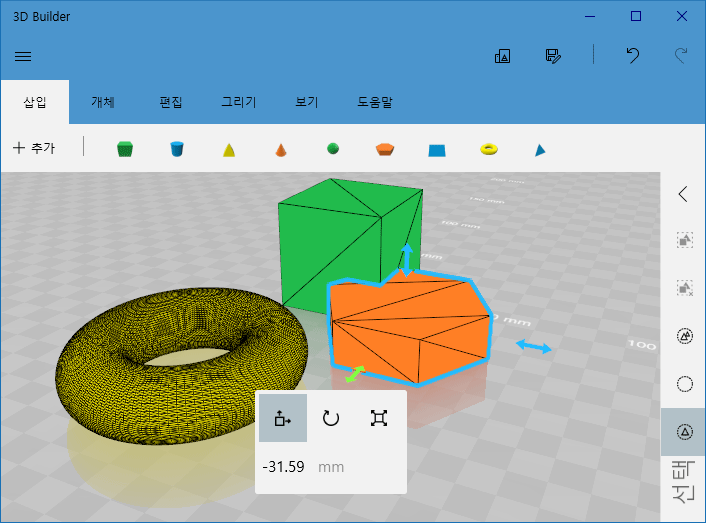Insert a blue cylinder shape
Viewport: 706px width, 523px height.
click(177, 149)
